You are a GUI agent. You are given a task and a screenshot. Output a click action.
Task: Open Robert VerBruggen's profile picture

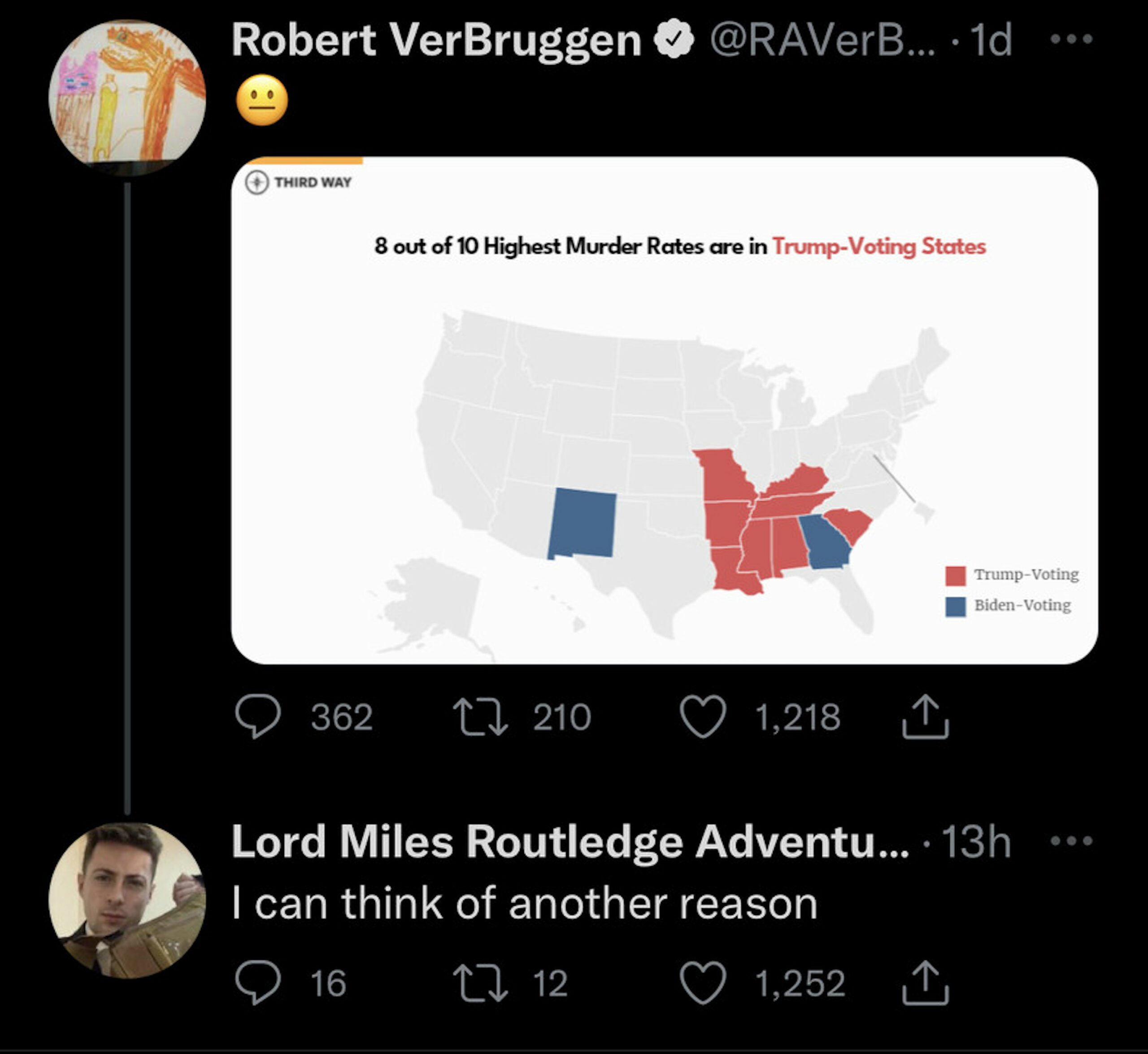(x=127, y=97)
